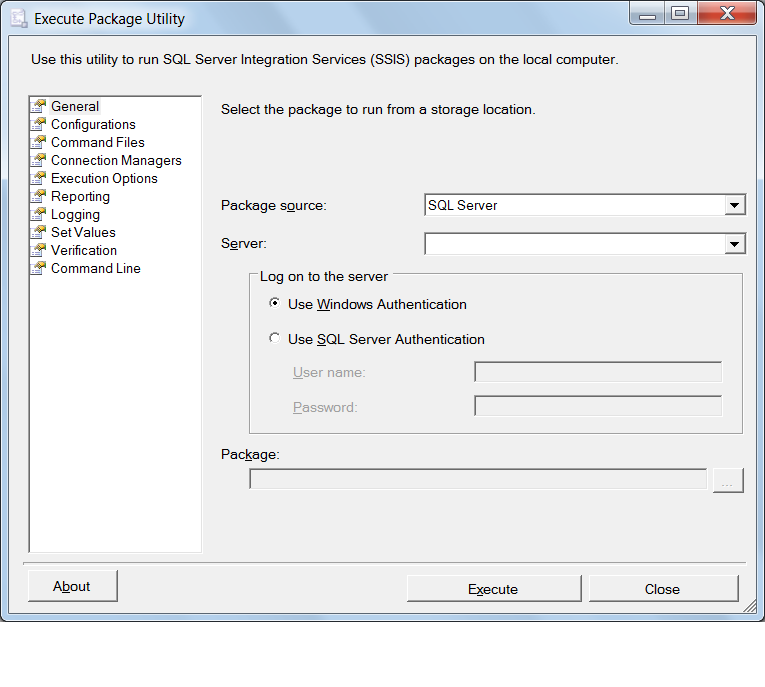Click the icon beside Execution Options
The height and width of the screenshot is (687, 765).
point(39,178)
